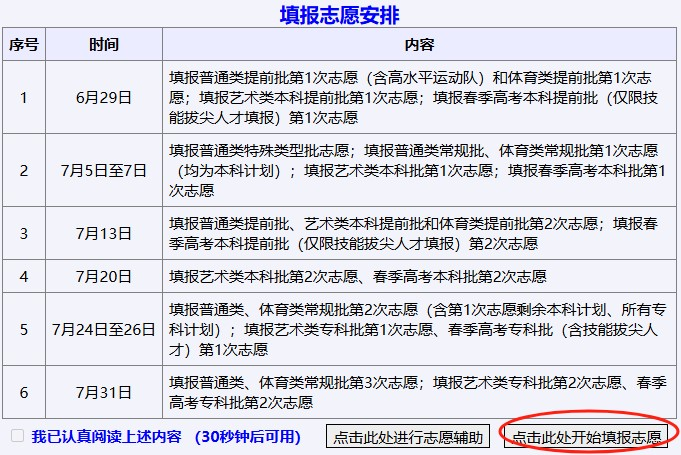Click the 6月29日 date cell
The width and height of the screenshot is (681, 455).
[103, 97]
